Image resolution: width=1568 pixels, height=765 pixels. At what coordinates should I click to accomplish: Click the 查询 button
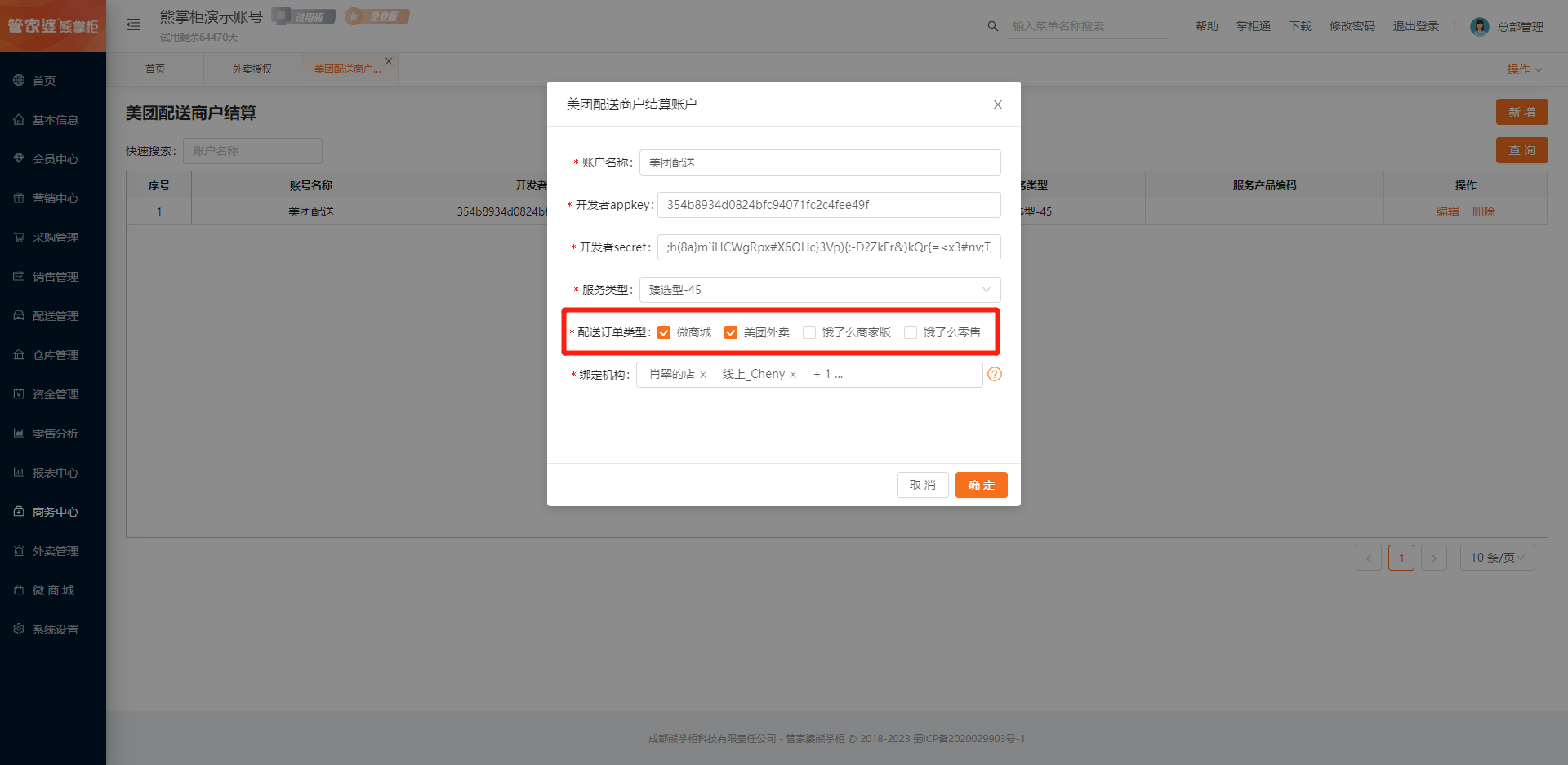pos(1522,150)
